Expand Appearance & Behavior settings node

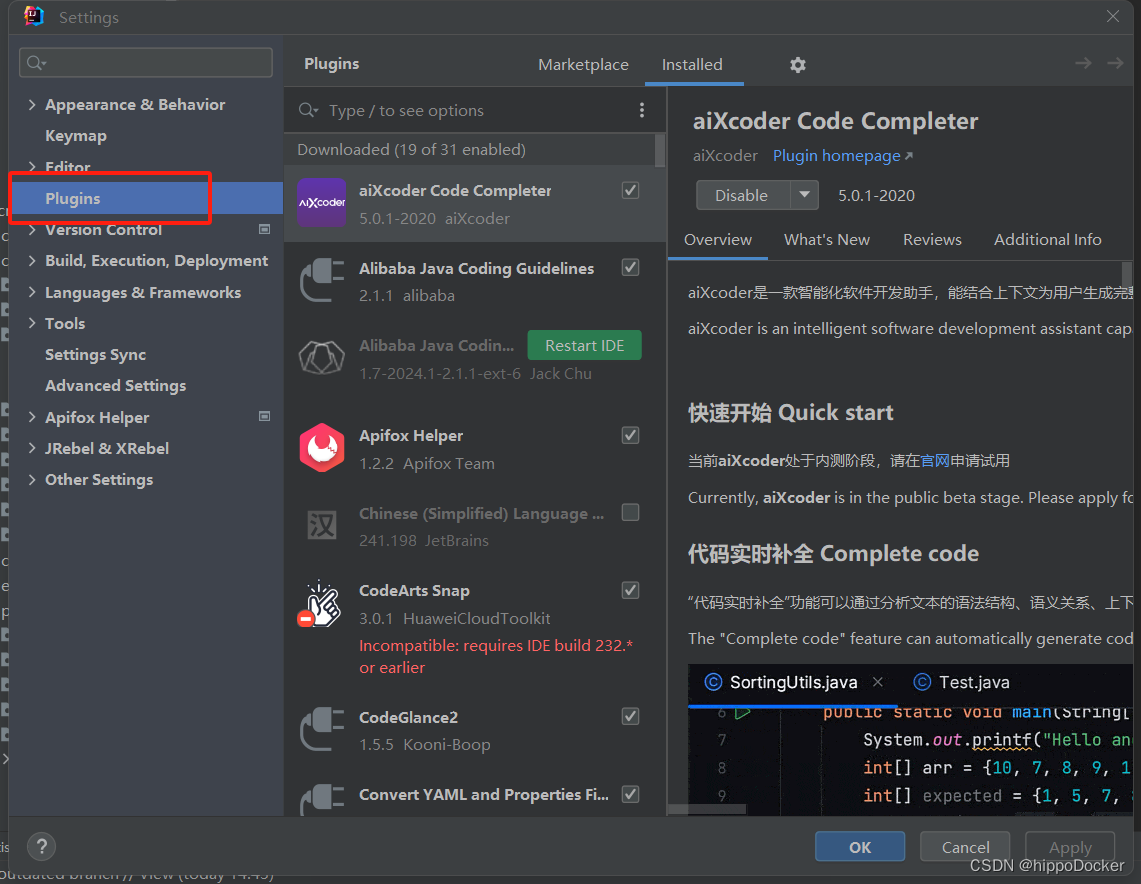tap(32, 104)
